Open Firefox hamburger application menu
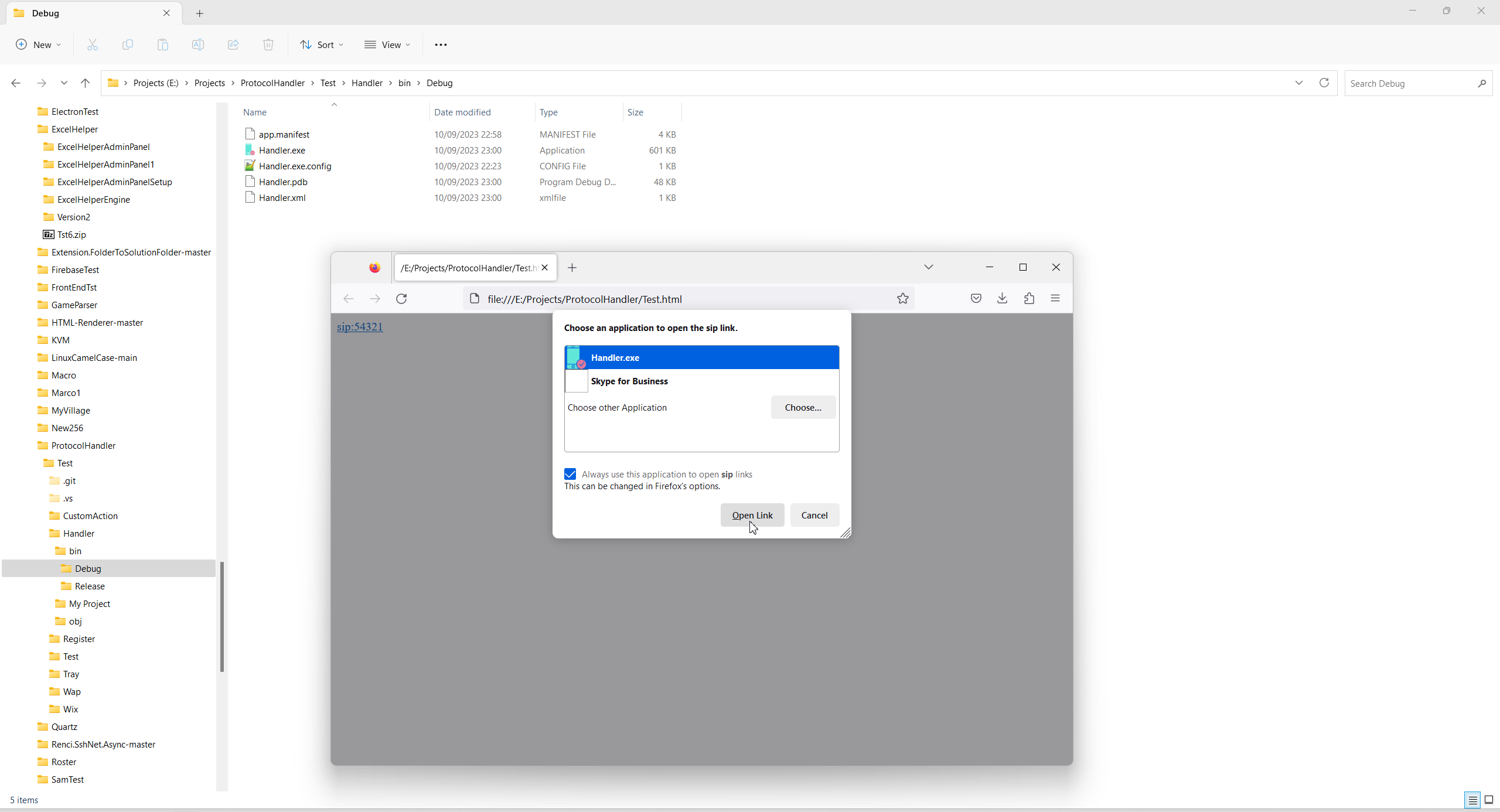The width and height of the screenshot is (1500, 812). click(x=1055, y=298)
